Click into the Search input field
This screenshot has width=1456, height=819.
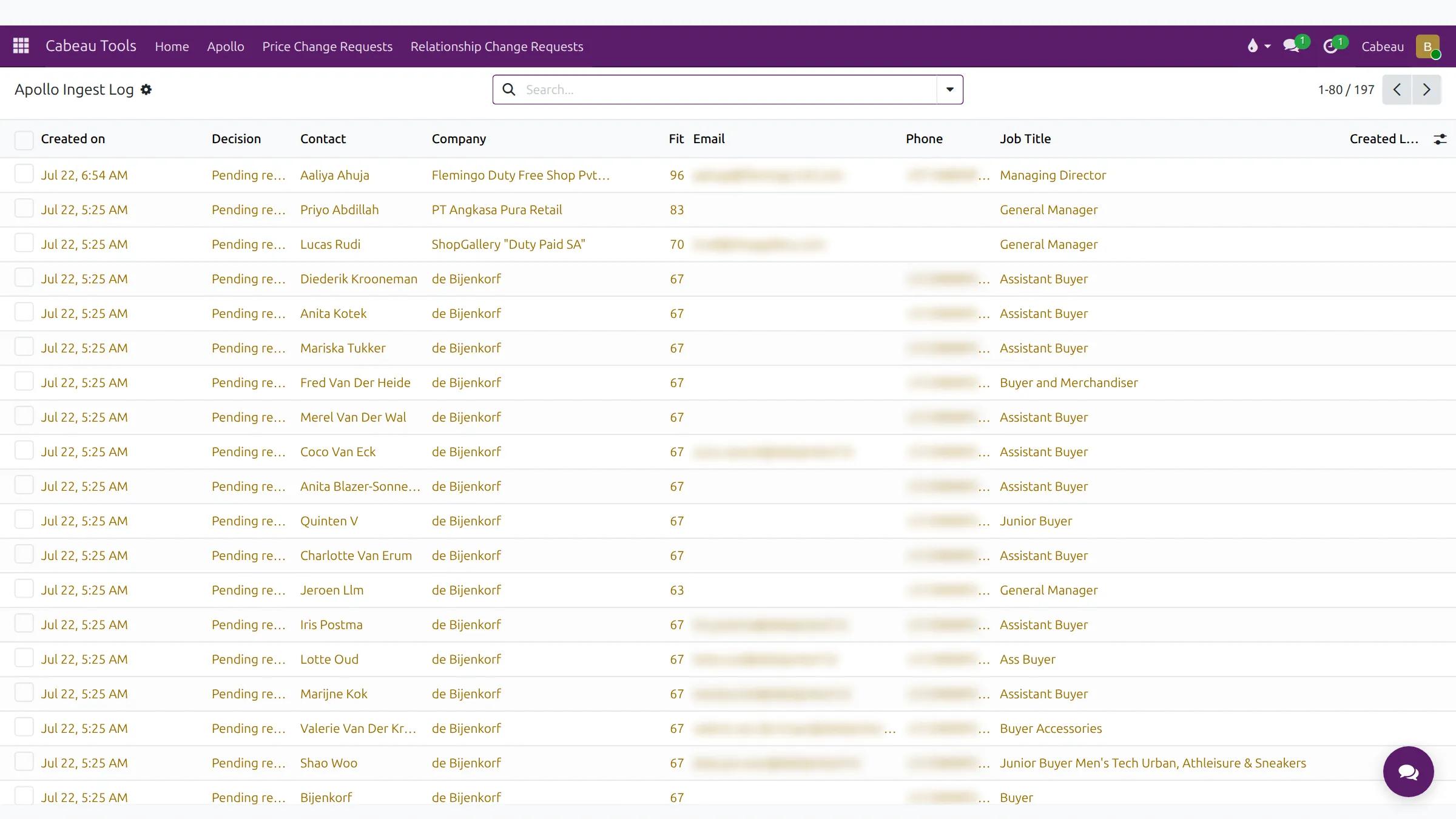tap(728, 90)
